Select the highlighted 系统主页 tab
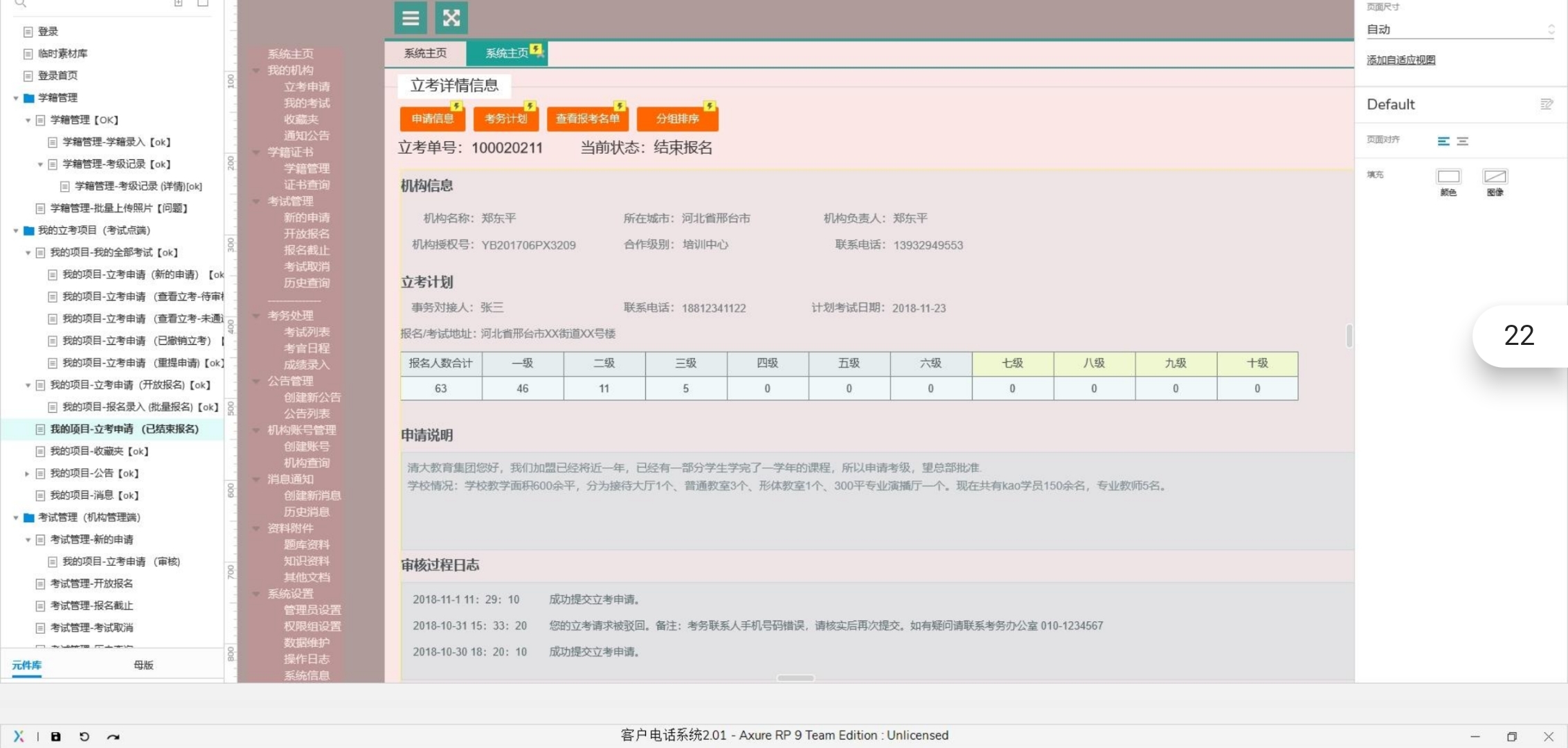Image resolution: width=1568 pixels, height=748 pixels. point(507,53)
